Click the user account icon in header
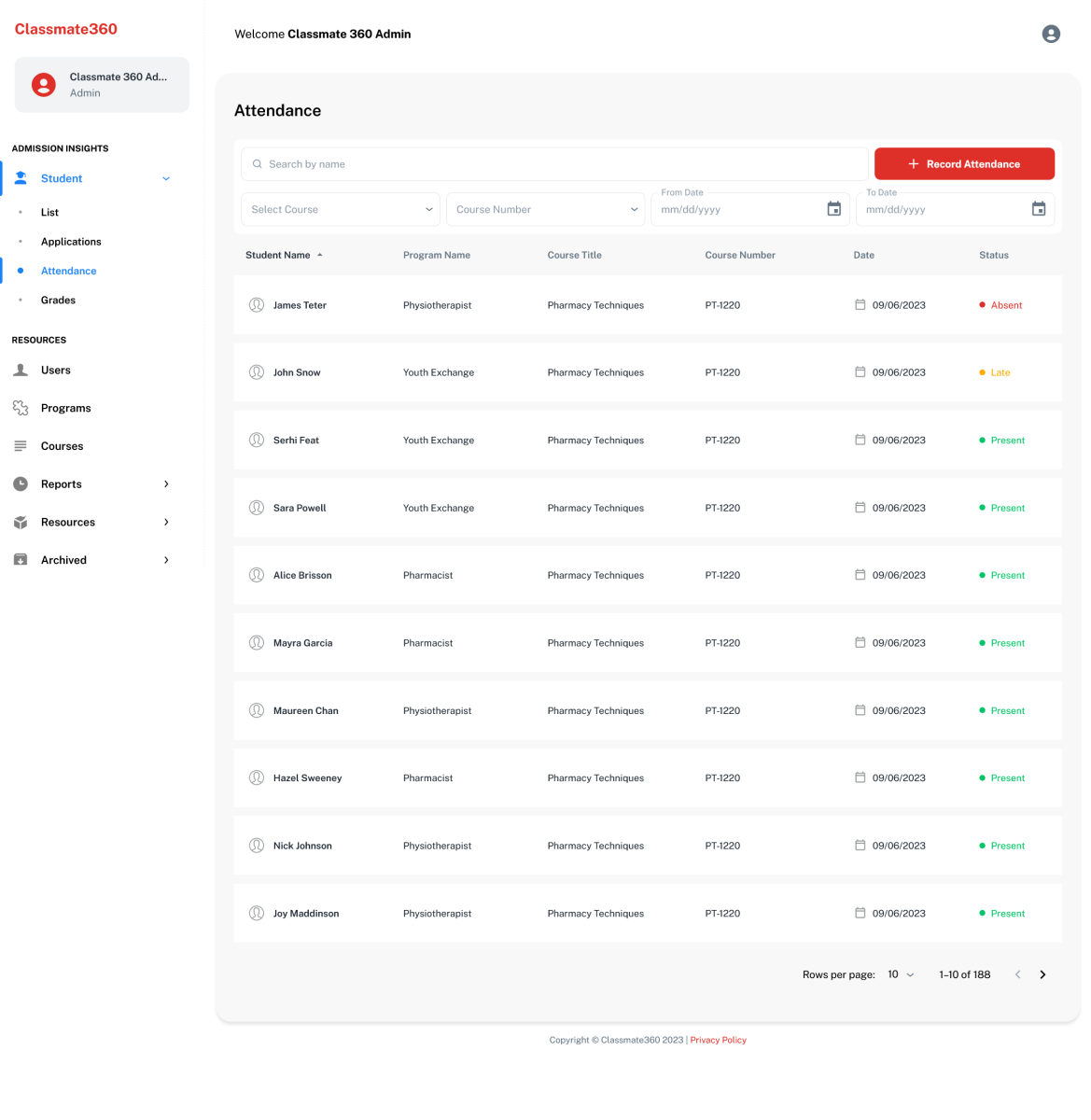This screenshot has height=1120, width=1091. point(1051,34)
